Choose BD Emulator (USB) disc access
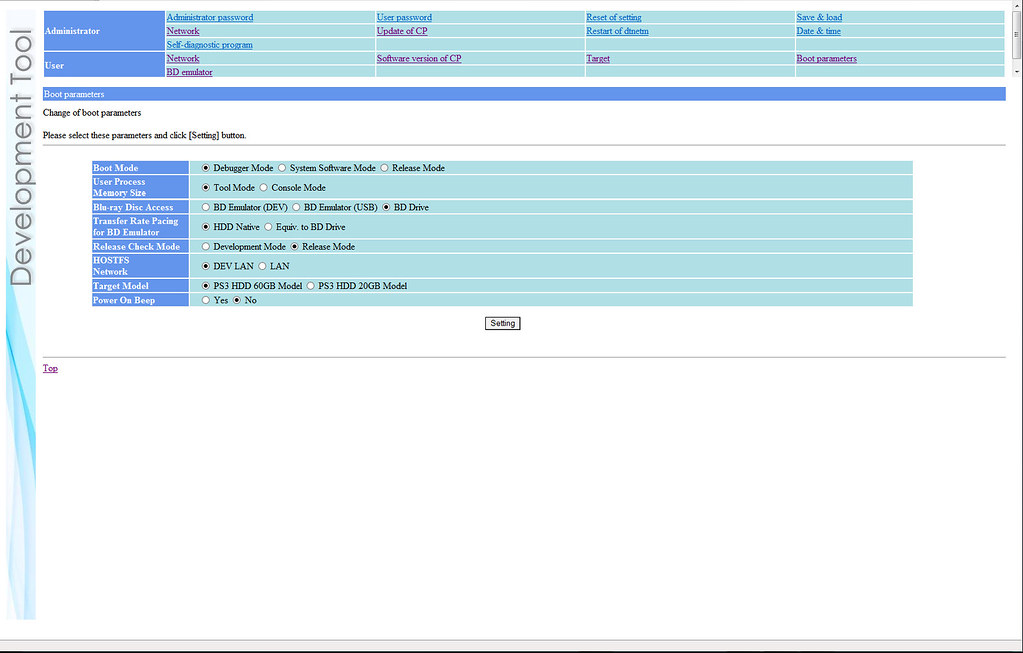 click(296, 207)
